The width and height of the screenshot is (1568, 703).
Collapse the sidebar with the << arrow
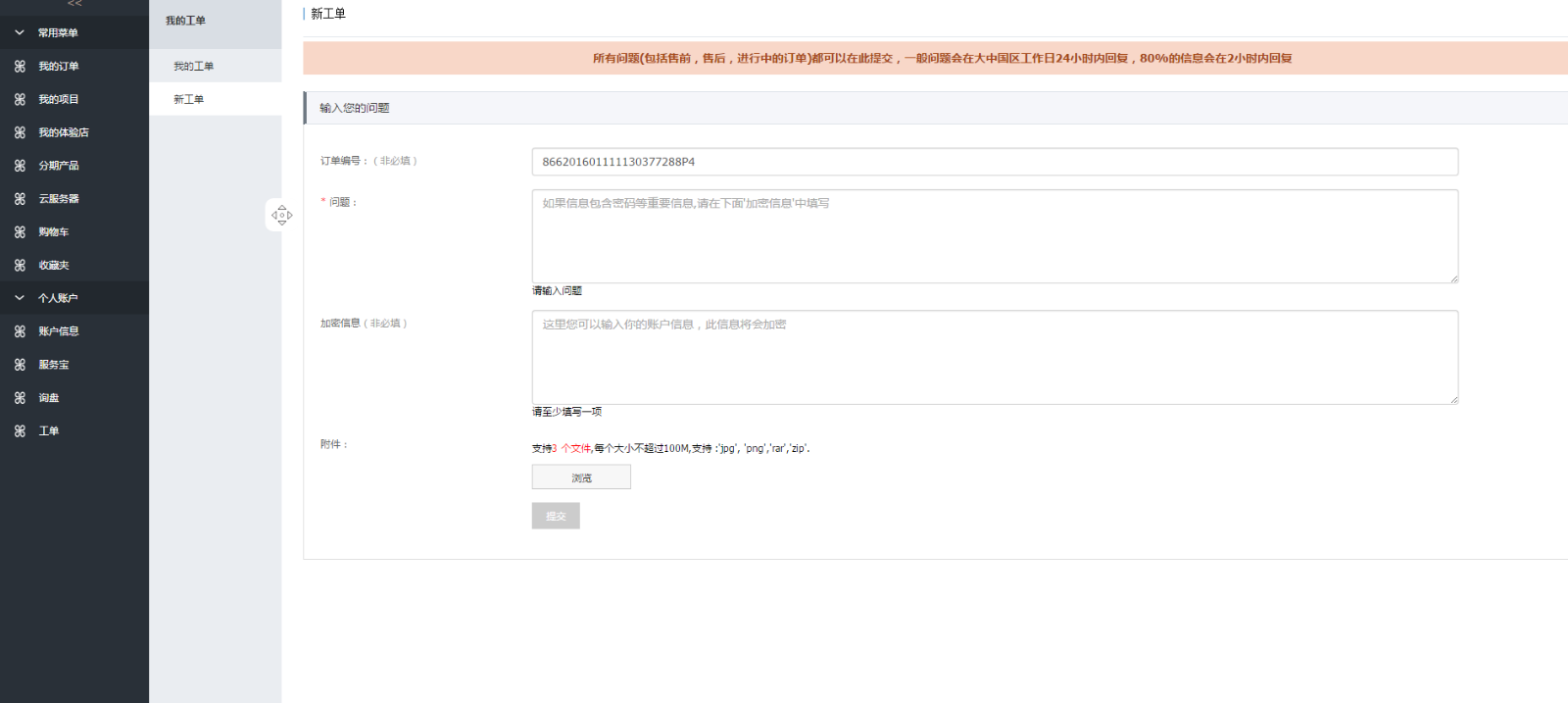tap(74, 4)
